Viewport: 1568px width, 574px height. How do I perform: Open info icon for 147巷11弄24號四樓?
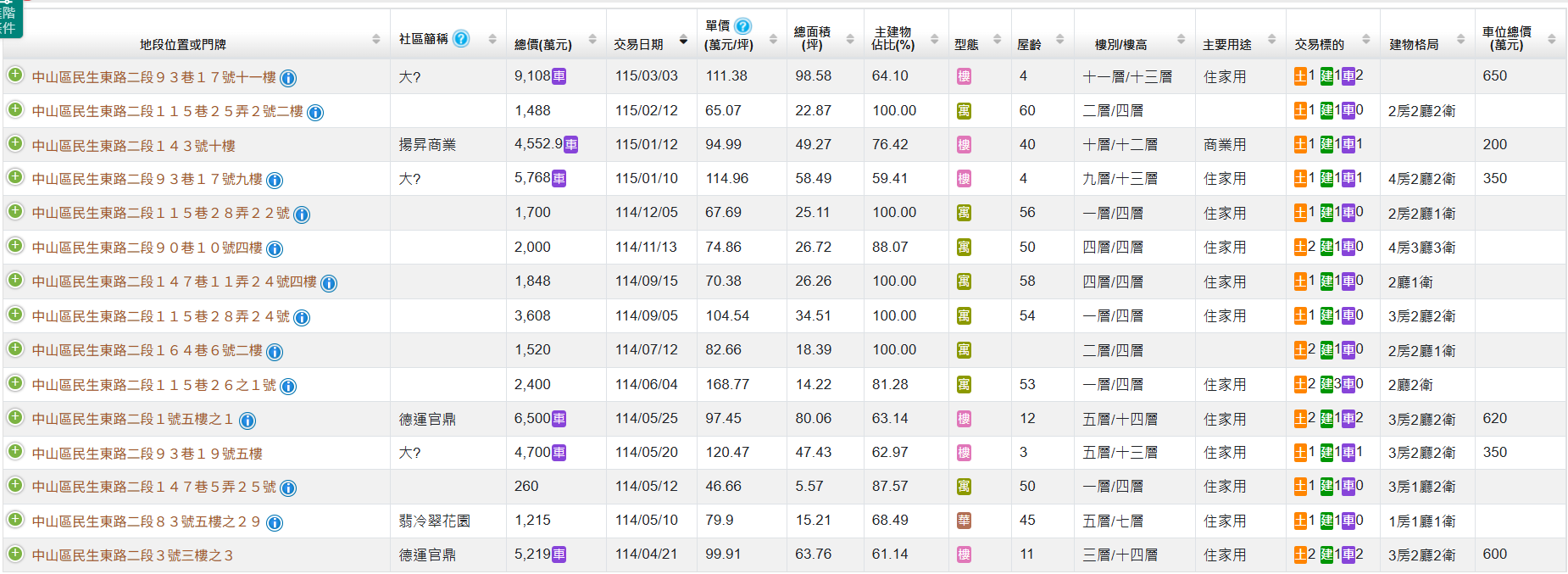tap(329, 283)
